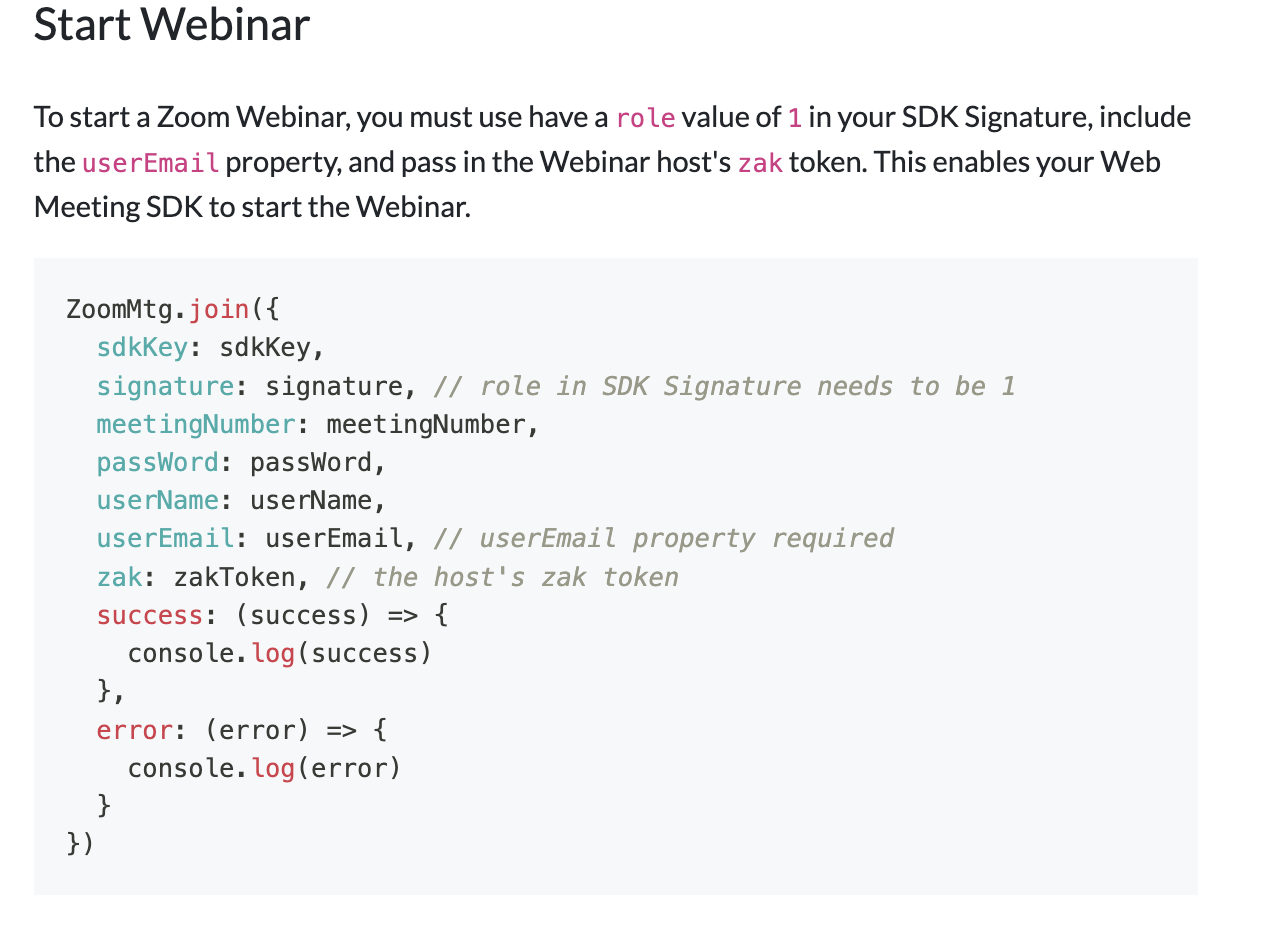Viewport: 1280px width, 940px height.
Task: Click the teal "signature" key in the code
Action: point(165,386)
